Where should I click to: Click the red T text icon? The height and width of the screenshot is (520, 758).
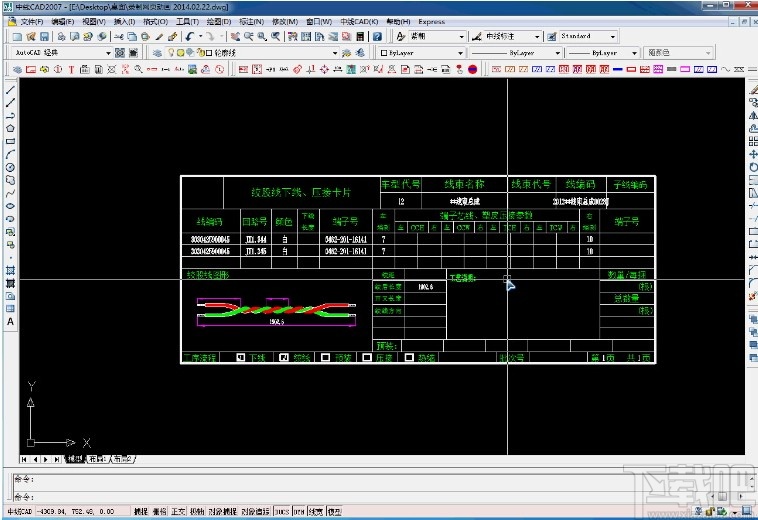[x=72, y=70]
